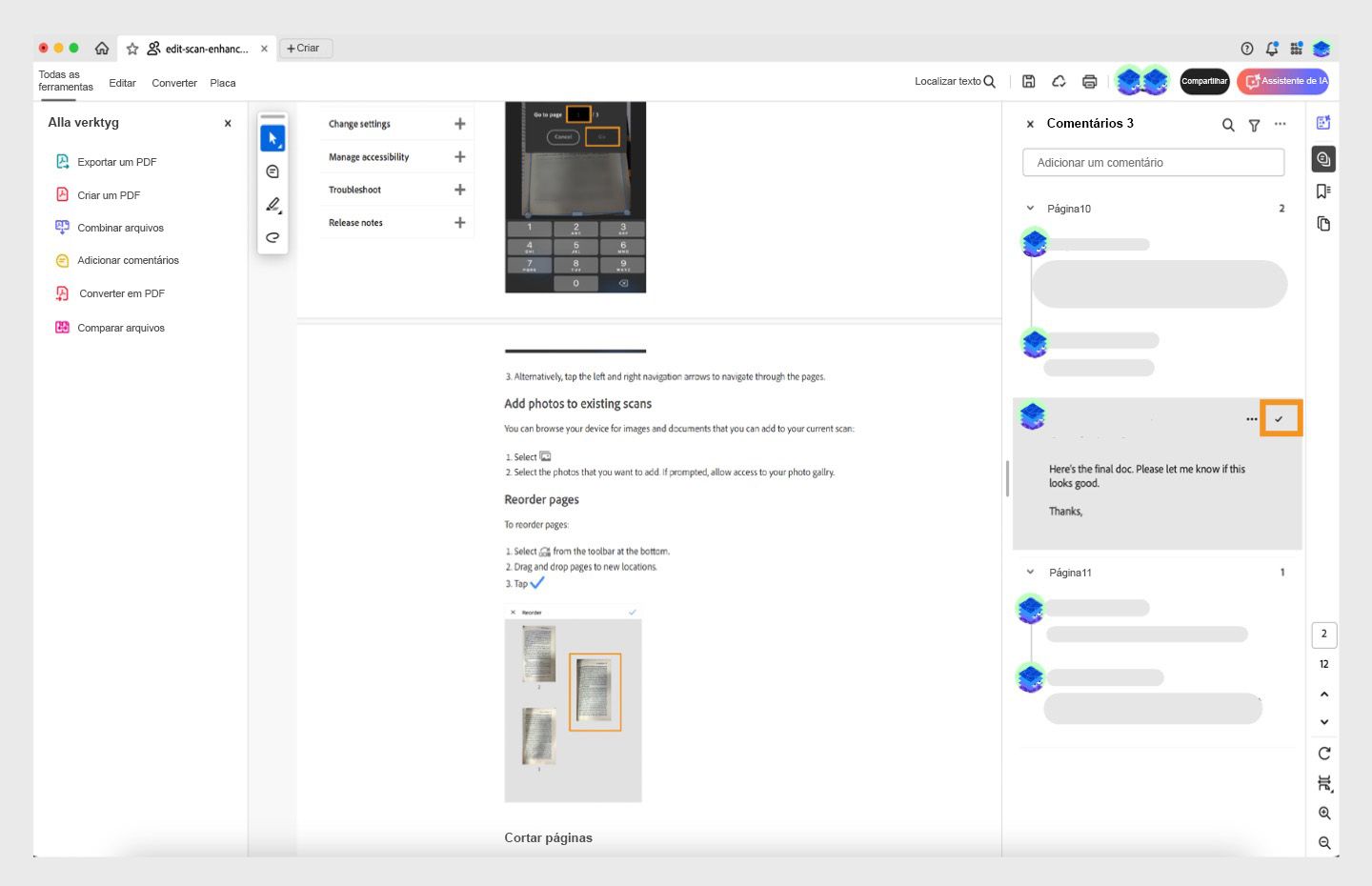Open the Bookmarks panel
1372x886 pixels.
coord(1323,191)
